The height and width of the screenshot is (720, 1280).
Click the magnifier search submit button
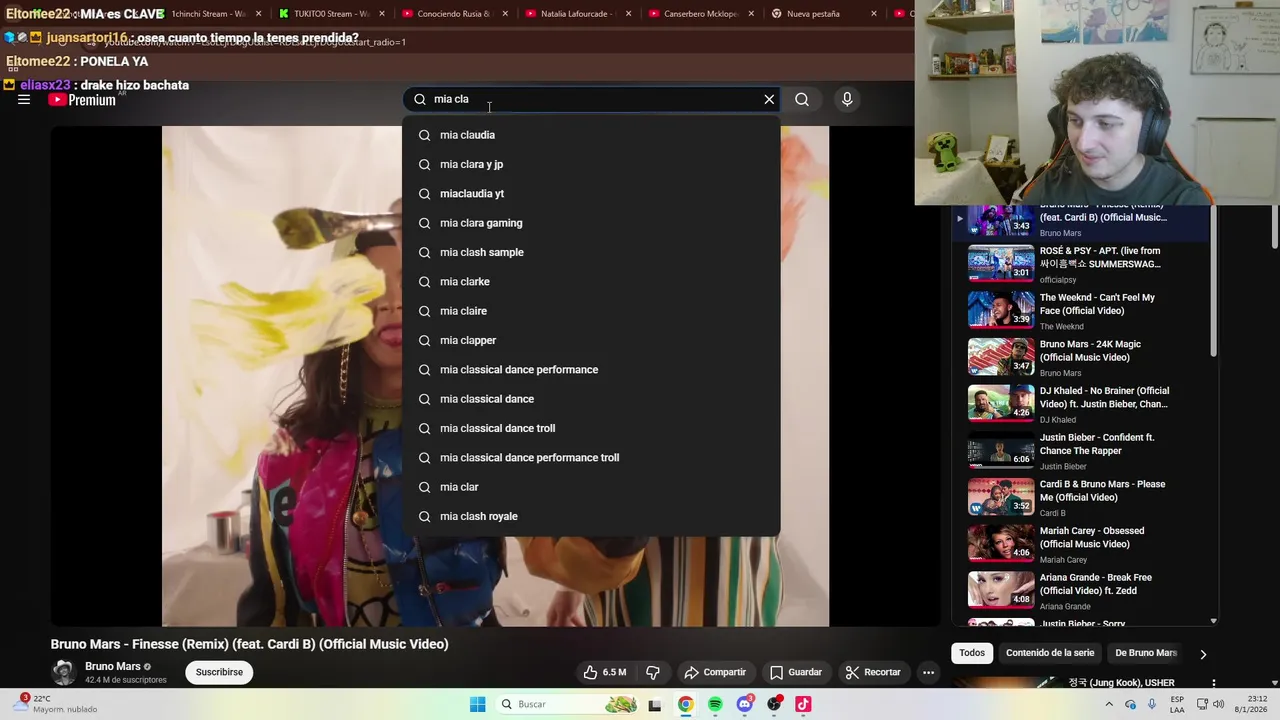click(802, 99)
